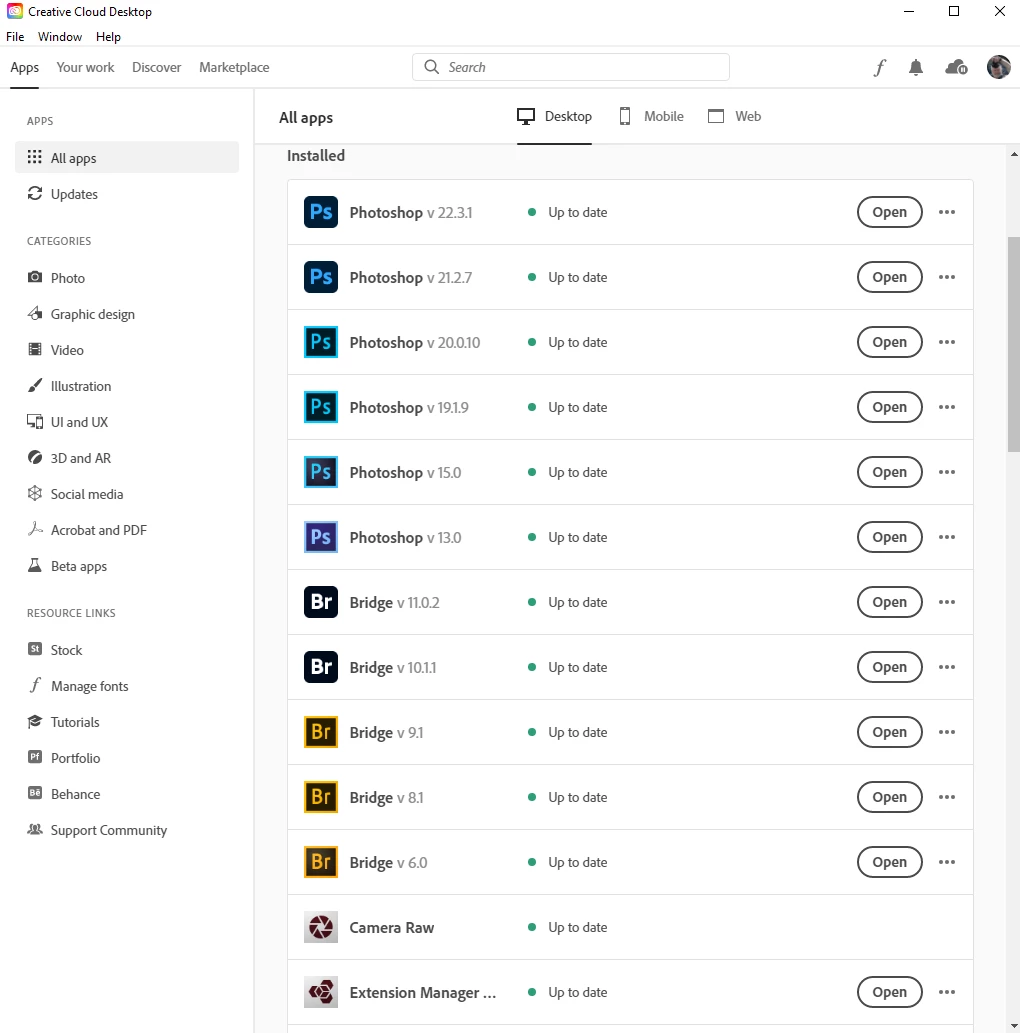Open Photoshop v 22.3.1
Screen dimensions: 1020x1033
point(890,212)
